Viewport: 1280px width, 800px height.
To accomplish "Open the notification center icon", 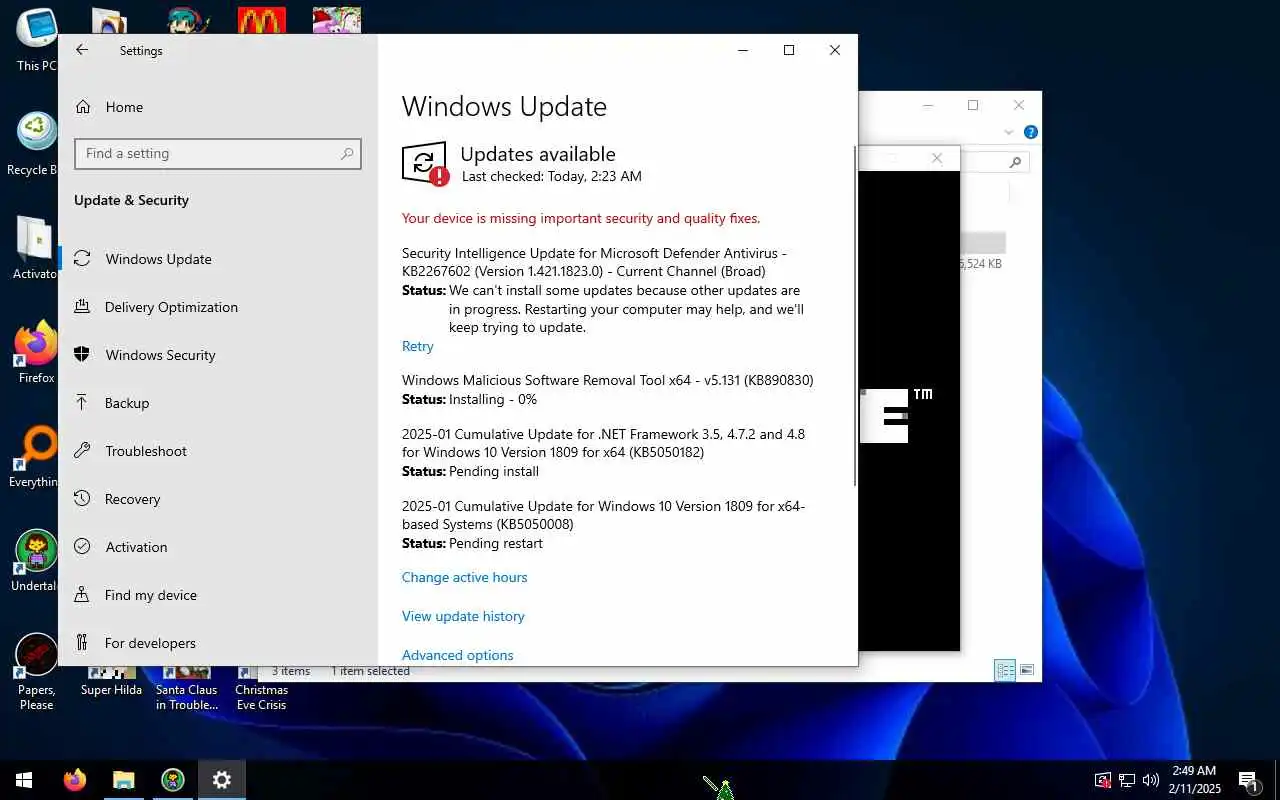I will pos(1248,780).
